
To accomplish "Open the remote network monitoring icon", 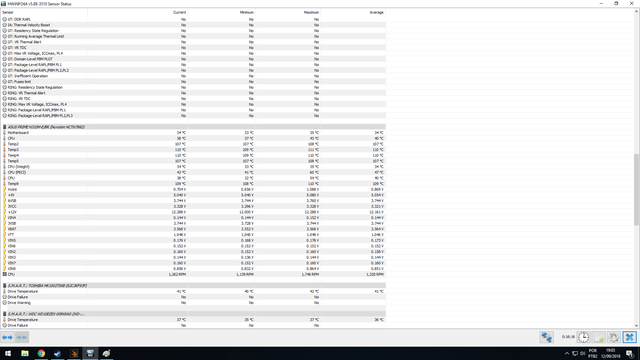I will (547, 337).
